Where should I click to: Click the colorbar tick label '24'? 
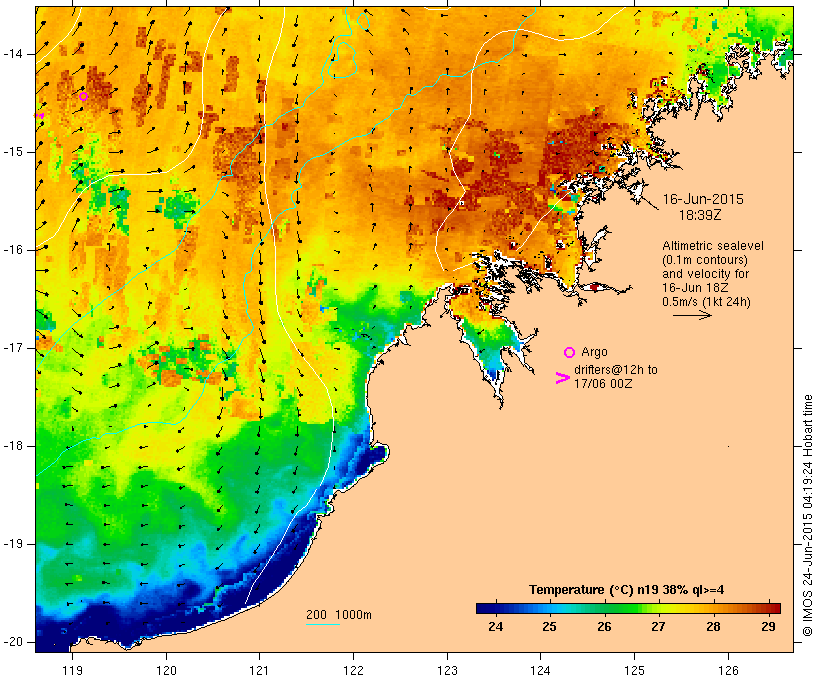click(x=495, y=627)
